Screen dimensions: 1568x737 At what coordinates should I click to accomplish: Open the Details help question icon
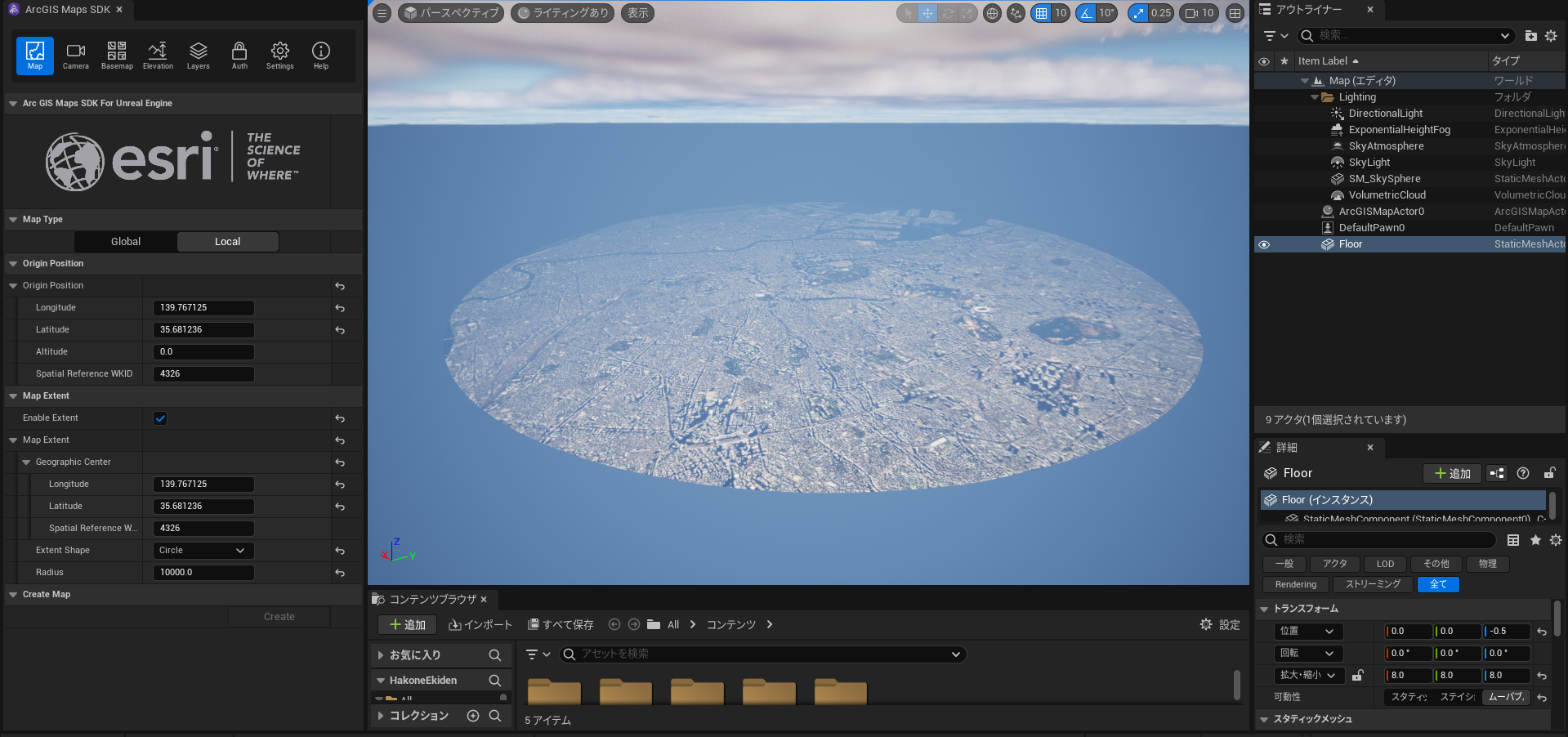[1523, 473]
